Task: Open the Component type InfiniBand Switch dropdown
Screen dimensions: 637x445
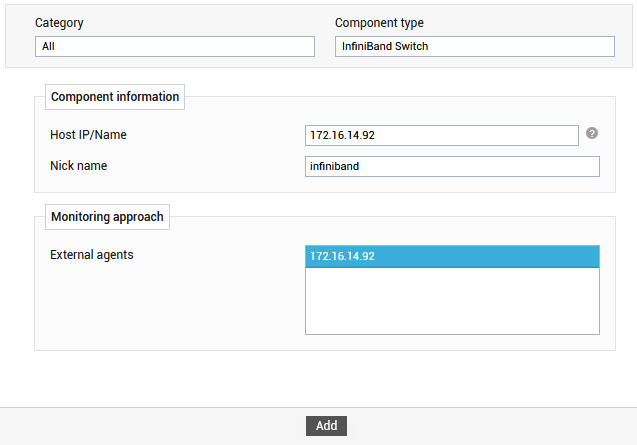Action: (x=474, y=46)
